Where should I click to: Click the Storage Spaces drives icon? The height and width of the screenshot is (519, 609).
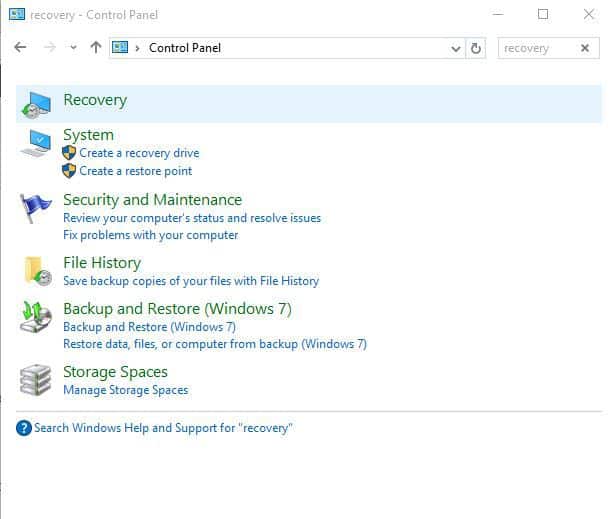(x=35, y=380)
